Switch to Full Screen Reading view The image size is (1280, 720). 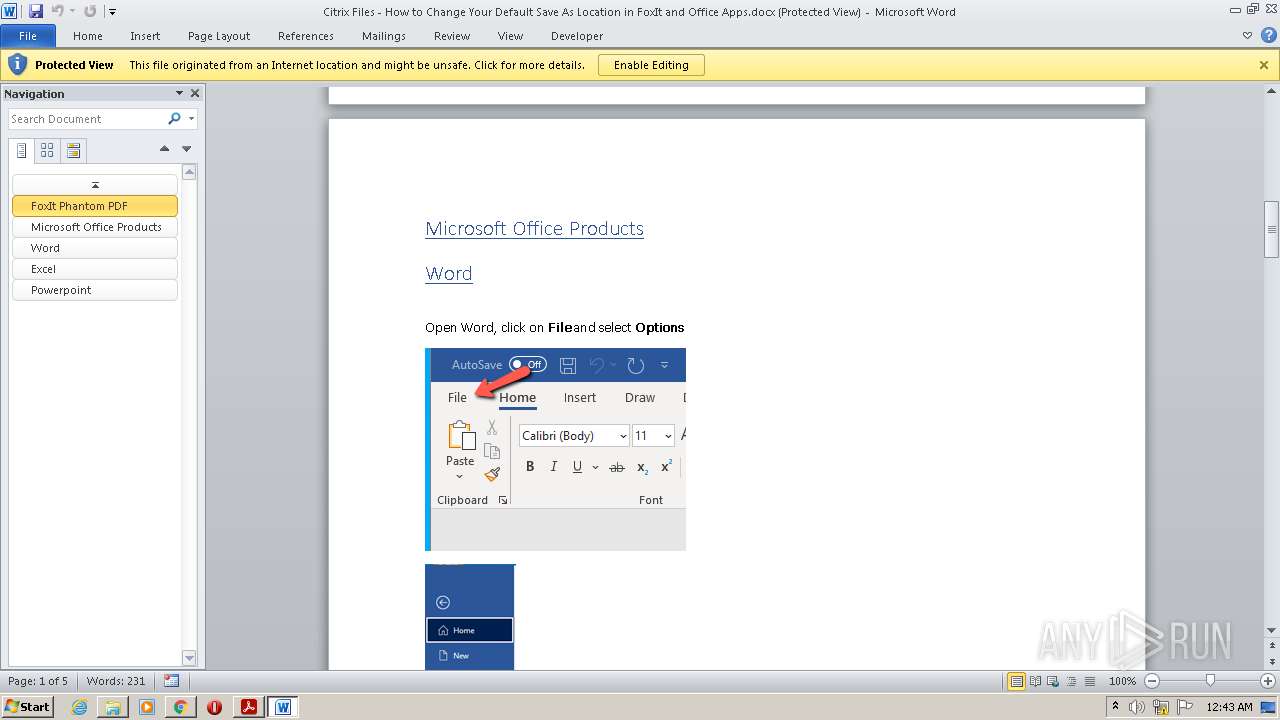tap(1034, 681)
